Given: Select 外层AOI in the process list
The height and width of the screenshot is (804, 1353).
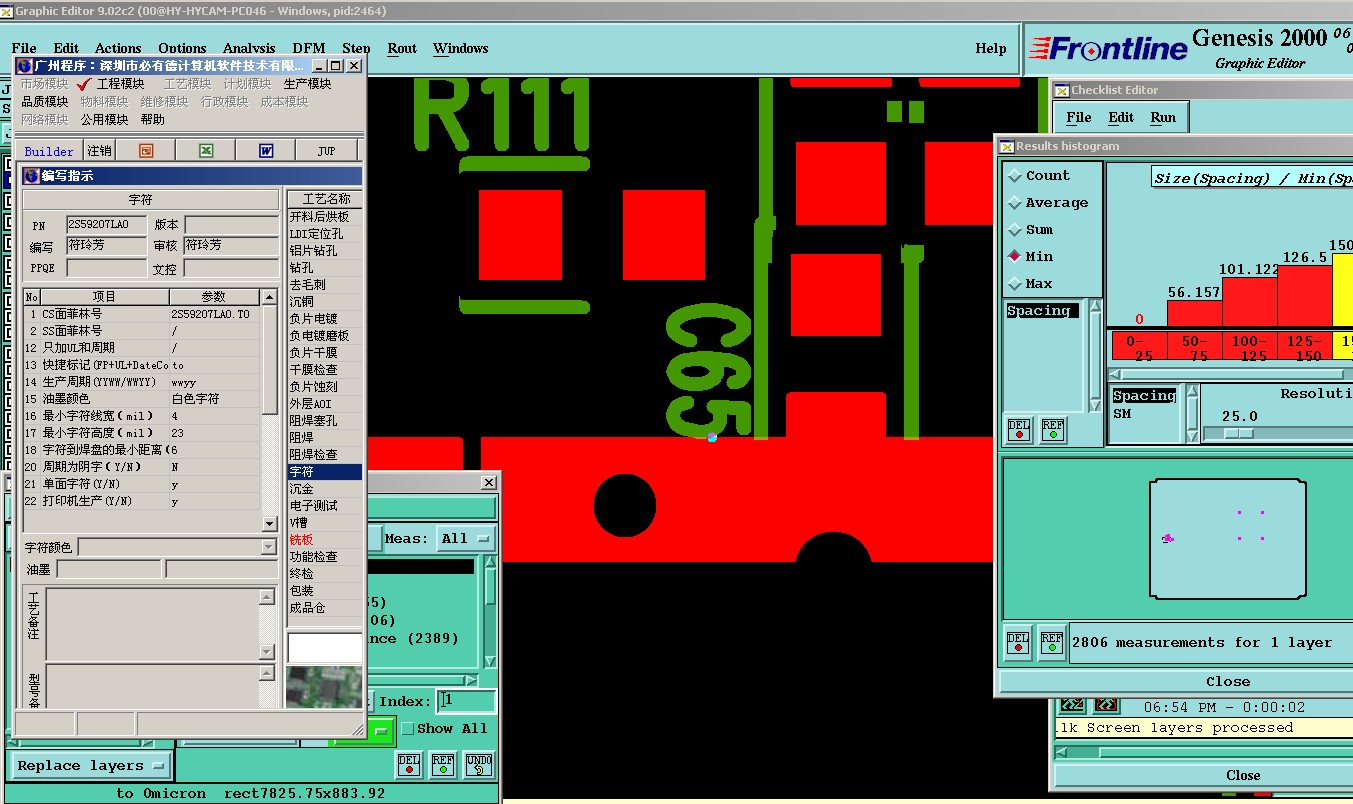Looking at the screenshot, I should [x=325, y=403].
